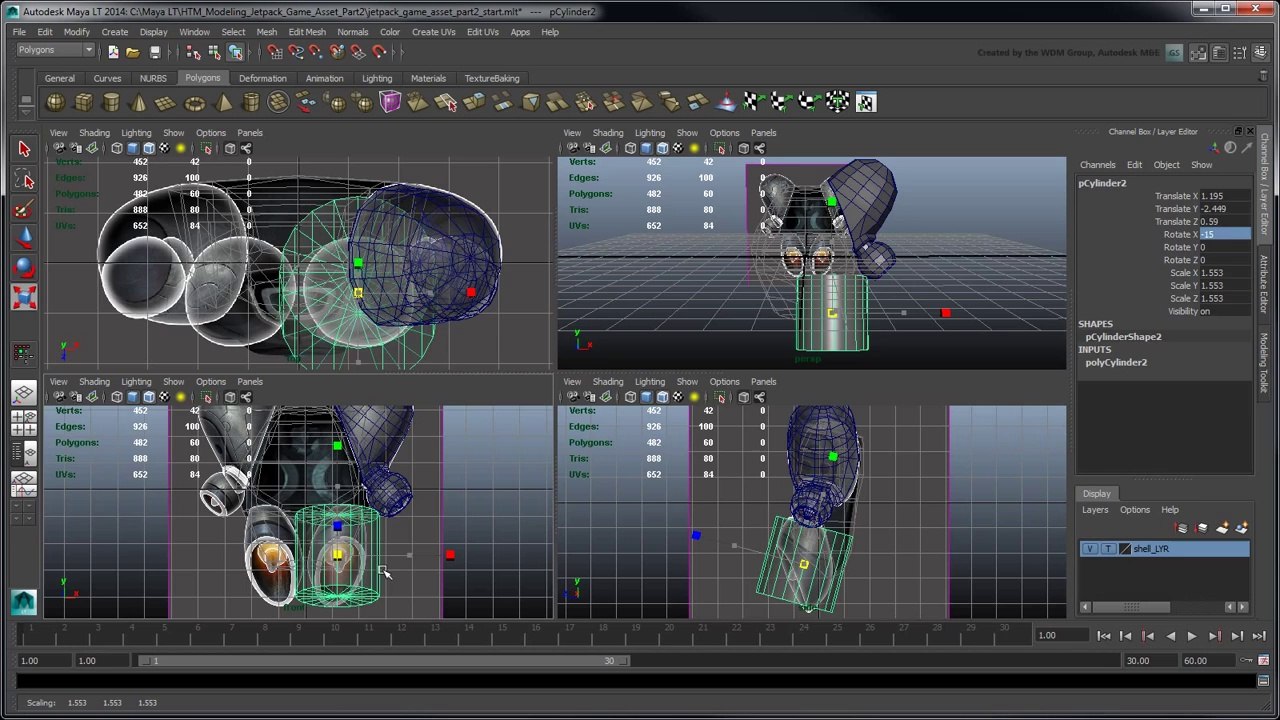This screenshot has width=1280, height=720.
Task: Activate the Paint selection tool
Action: tap(24, 208)
